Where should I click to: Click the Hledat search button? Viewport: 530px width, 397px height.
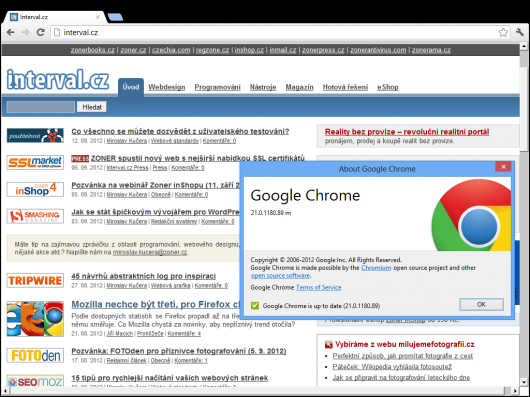tap(92, 107)
